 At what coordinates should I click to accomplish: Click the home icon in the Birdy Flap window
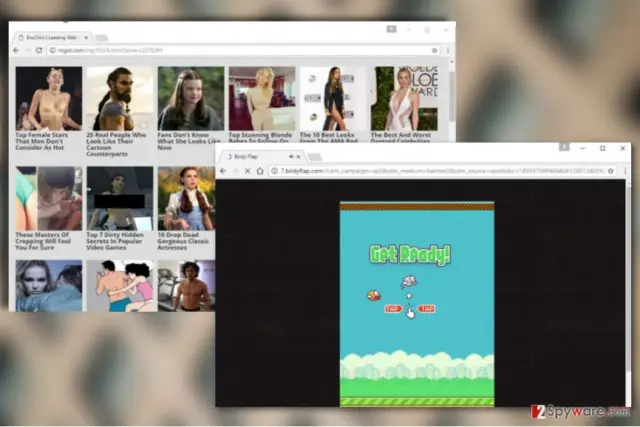click(260, 171)
